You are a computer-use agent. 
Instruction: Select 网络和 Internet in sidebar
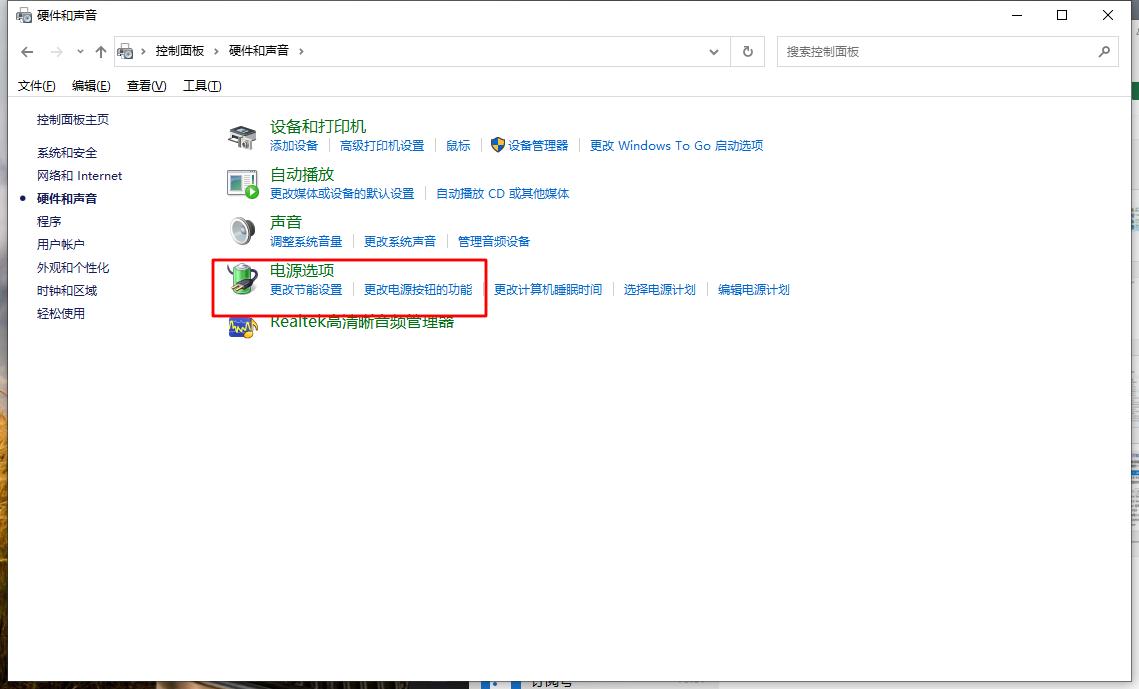pos(79,175)
